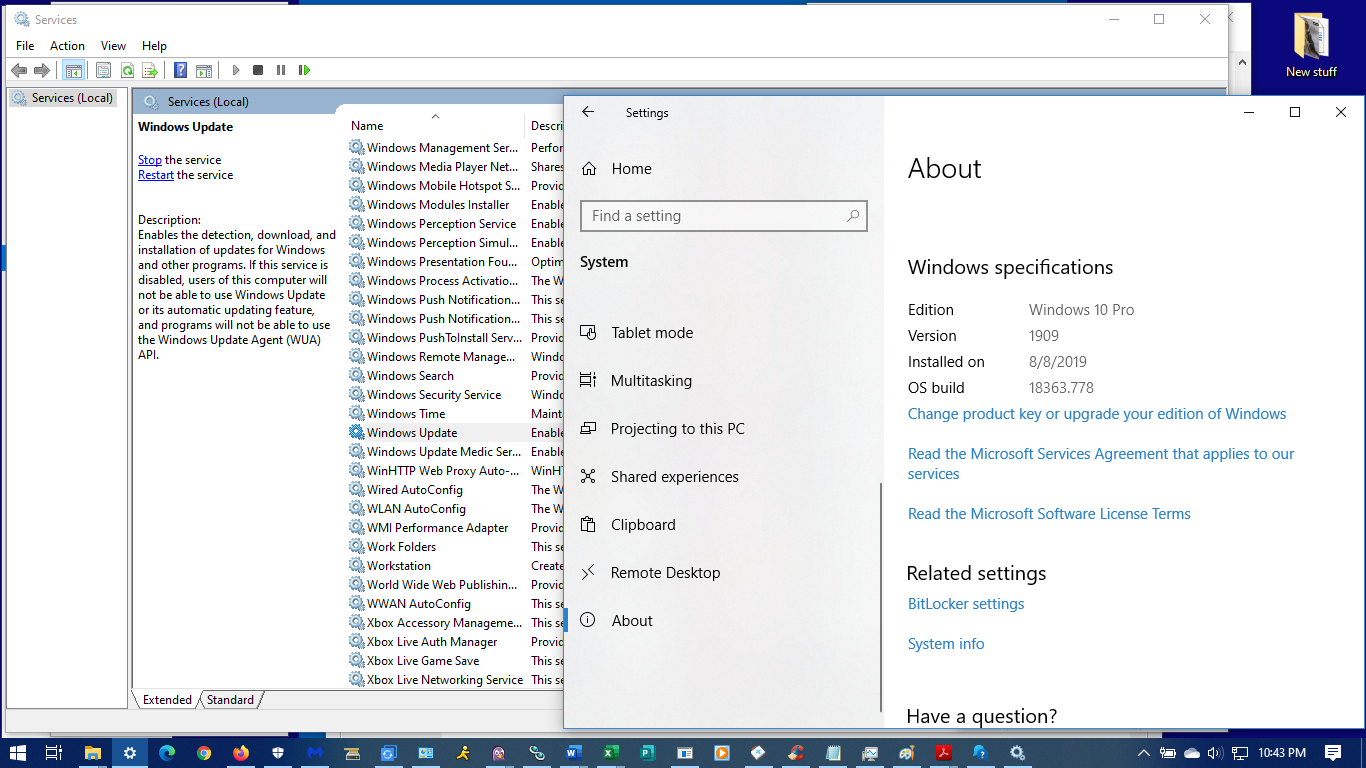Open Word from the taskbar
Screen dimensions: 1366x768
coord(573,753)
